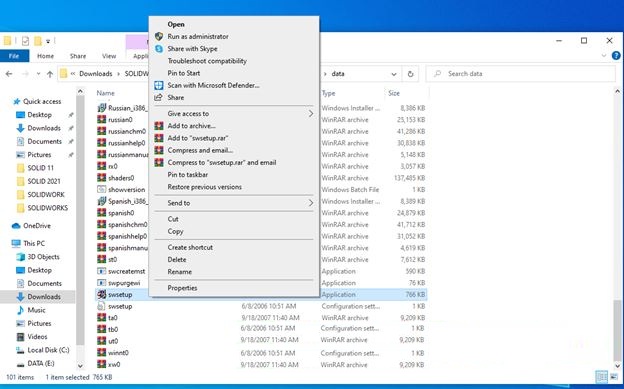
Task: Open Videos folder in navigation pane
Action: tap(37, 336)
